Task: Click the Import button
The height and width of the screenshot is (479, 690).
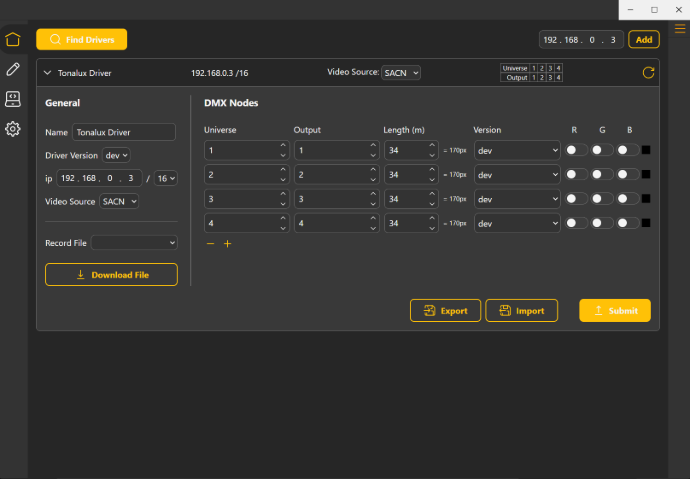Action: tap(521, 311)
